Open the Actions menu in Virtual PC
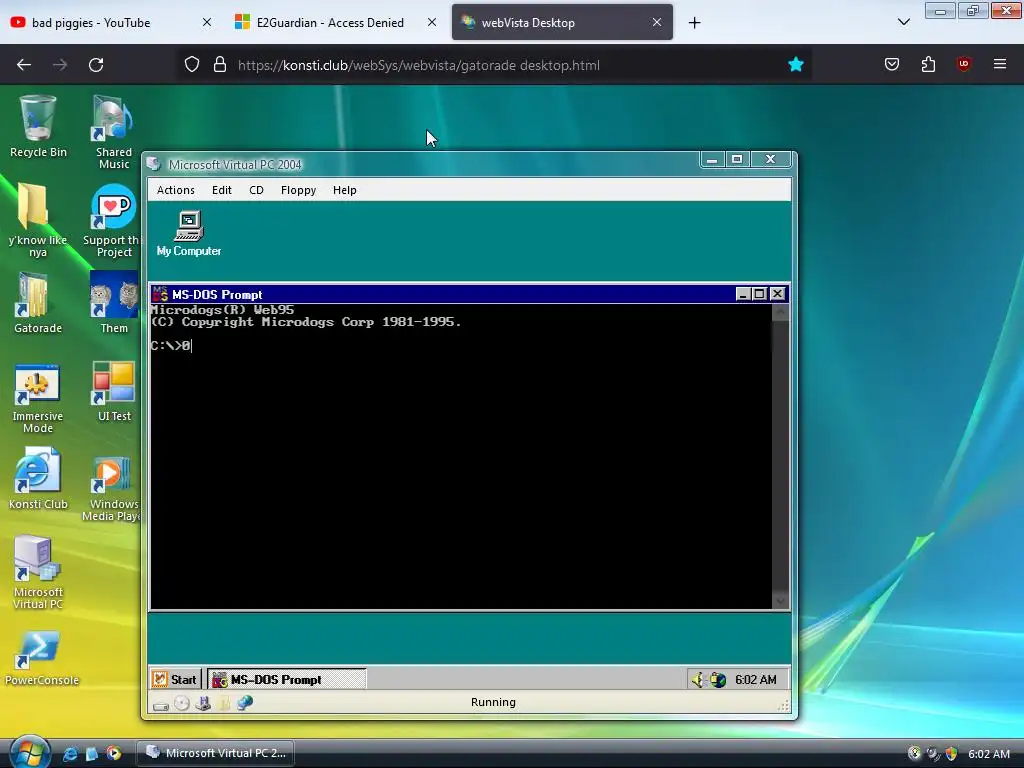1024x768 pixels. click(176, 190)
